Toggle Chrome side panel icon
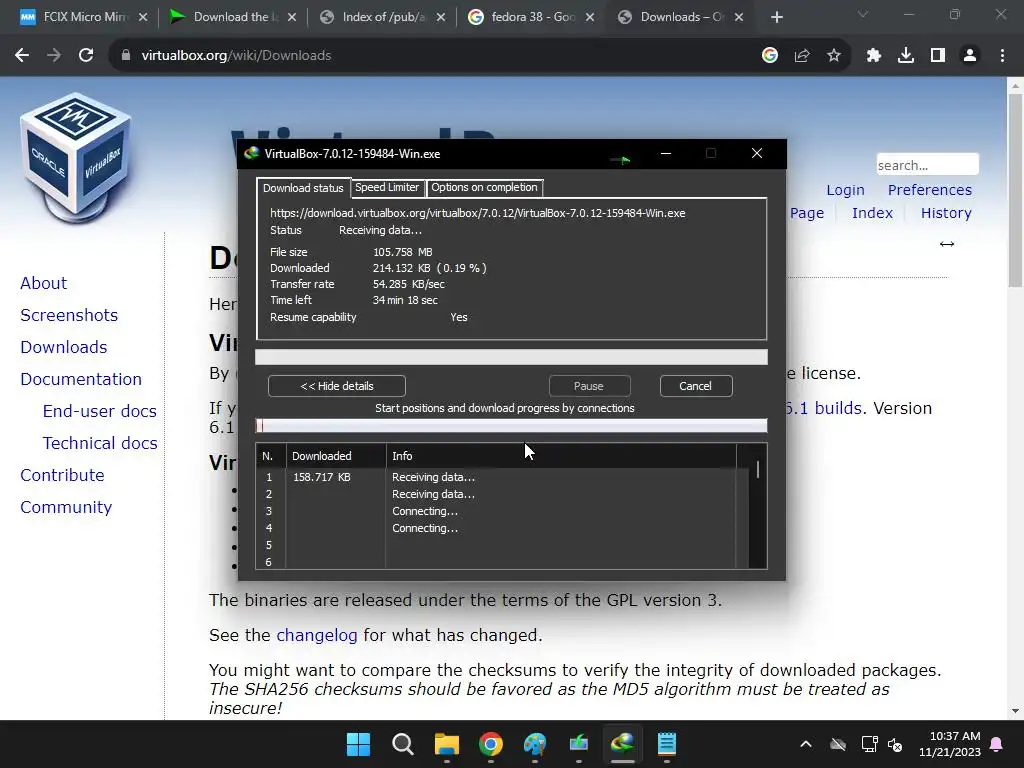 pyautogui.click(x=938, y=56)
